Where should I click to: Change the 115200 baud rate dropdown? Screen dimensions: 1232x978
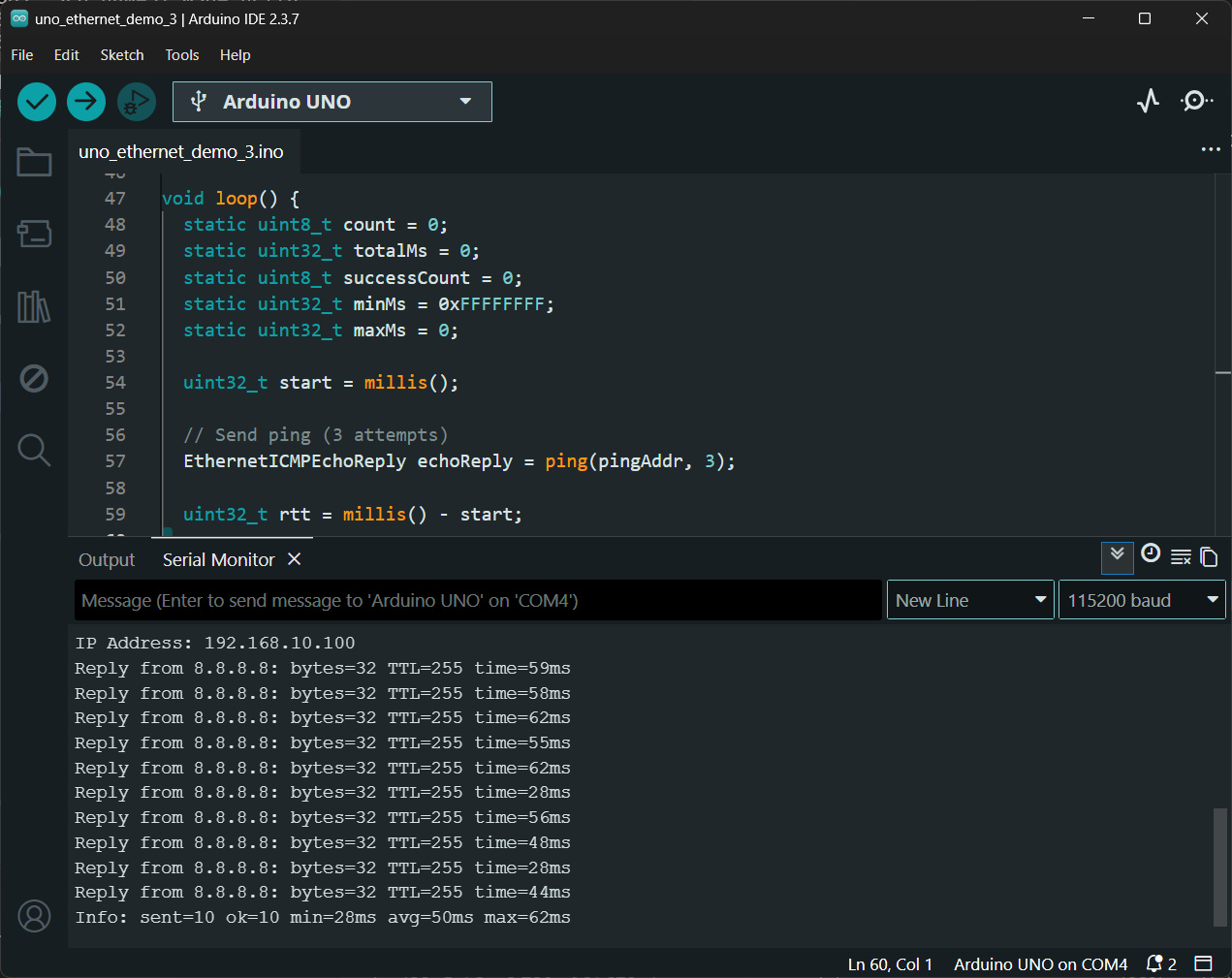point(1141,600)
